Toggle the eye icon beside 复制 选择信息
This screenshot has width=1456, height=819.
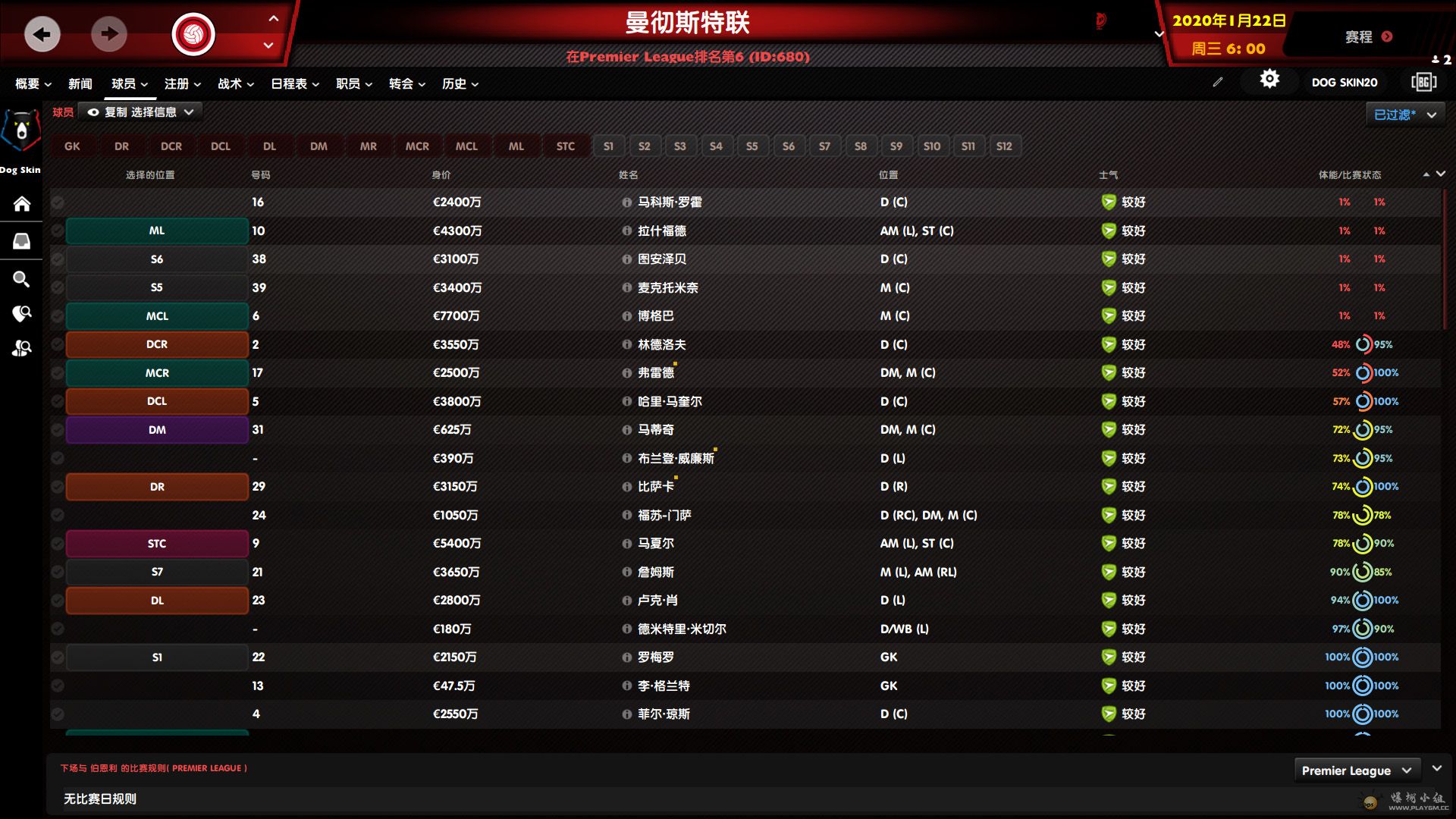[93, 112]
